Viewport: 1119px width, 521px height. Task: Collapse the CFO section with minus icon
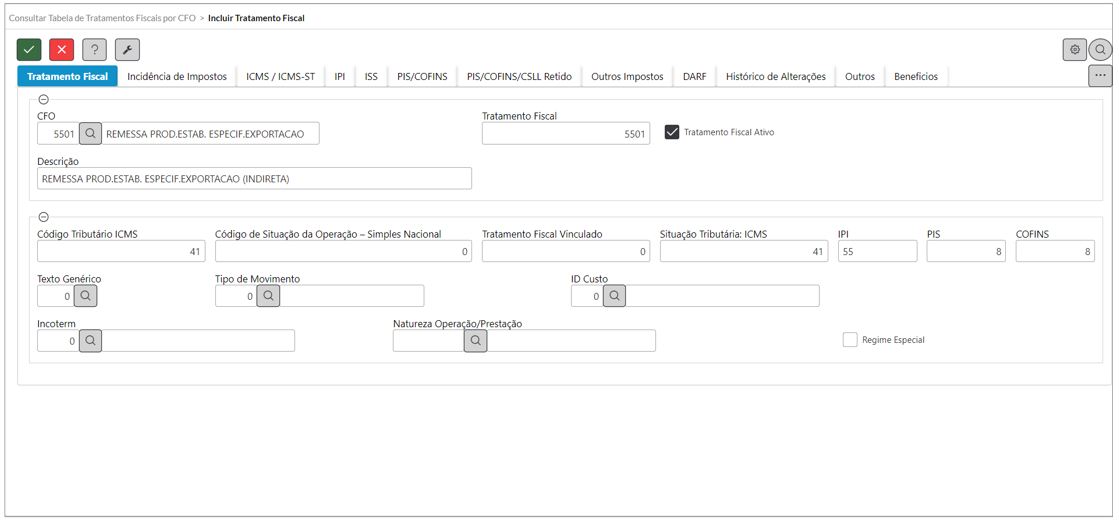click(x=43, y=100)
